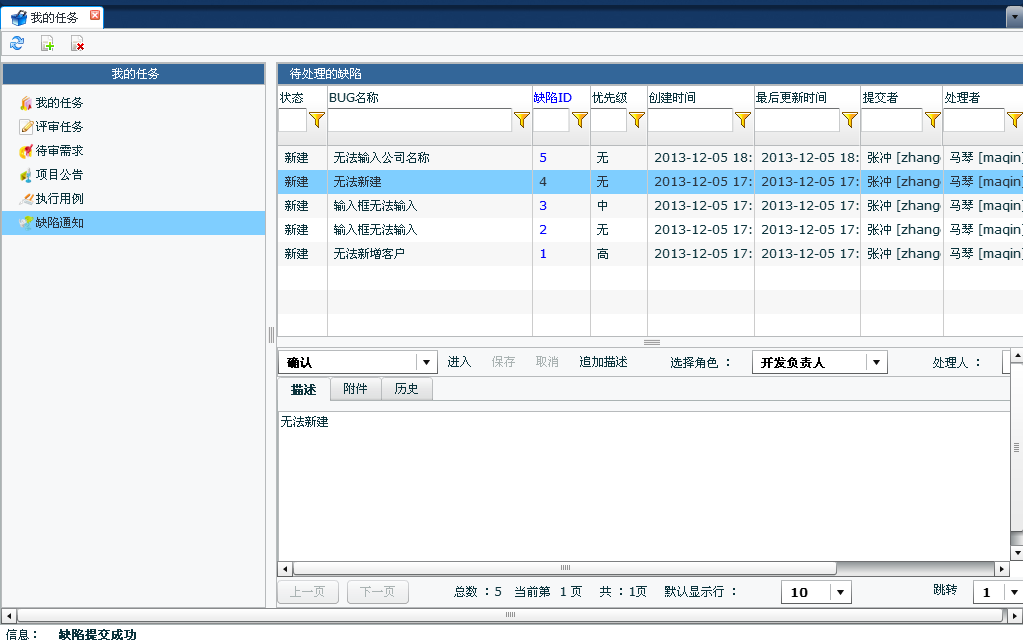Expand the 开发负责人 role dropdown
This screenshot has width=1023, height=641.
(876, 362)
